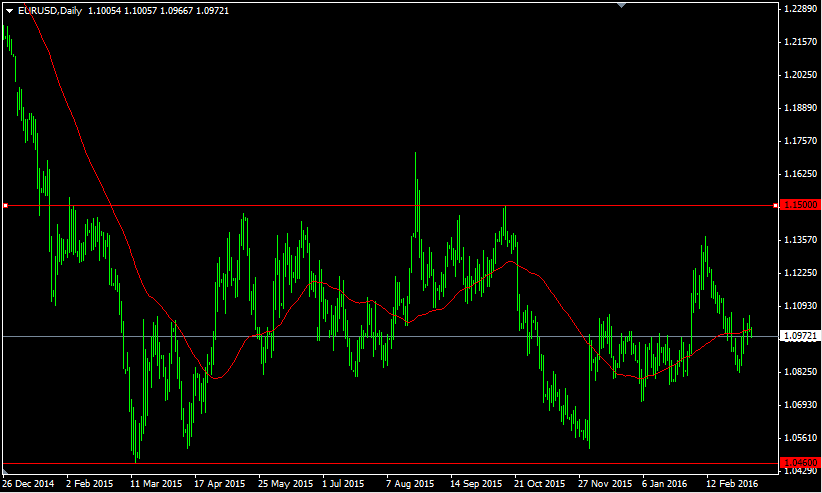Viewport: 822px width, 493px height.
Task: Click the 6 Jan 2016 date label
Action: (665, 484)
